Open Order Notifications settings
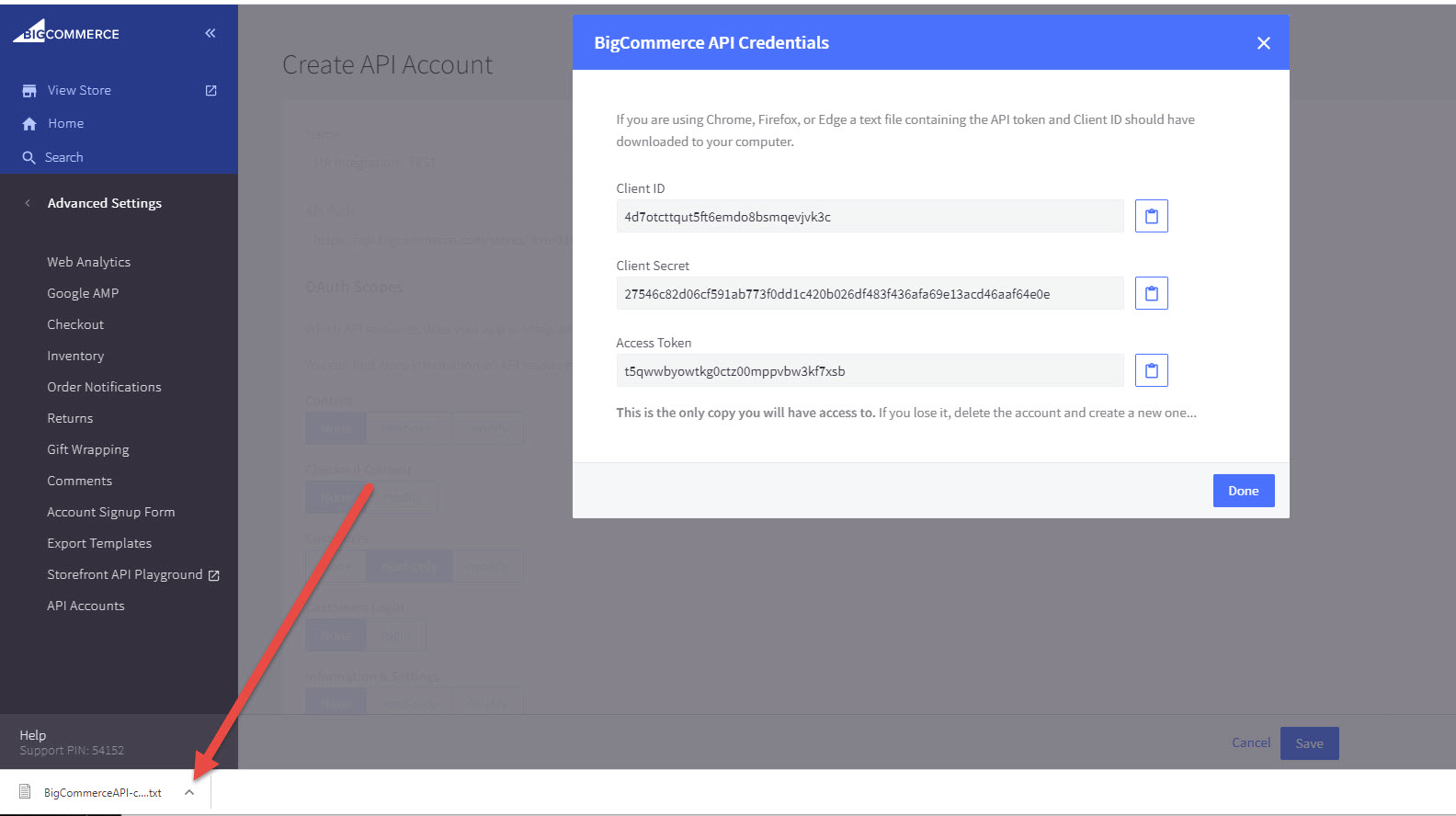Screen dimensions: 1456x816 click(104, 387)
